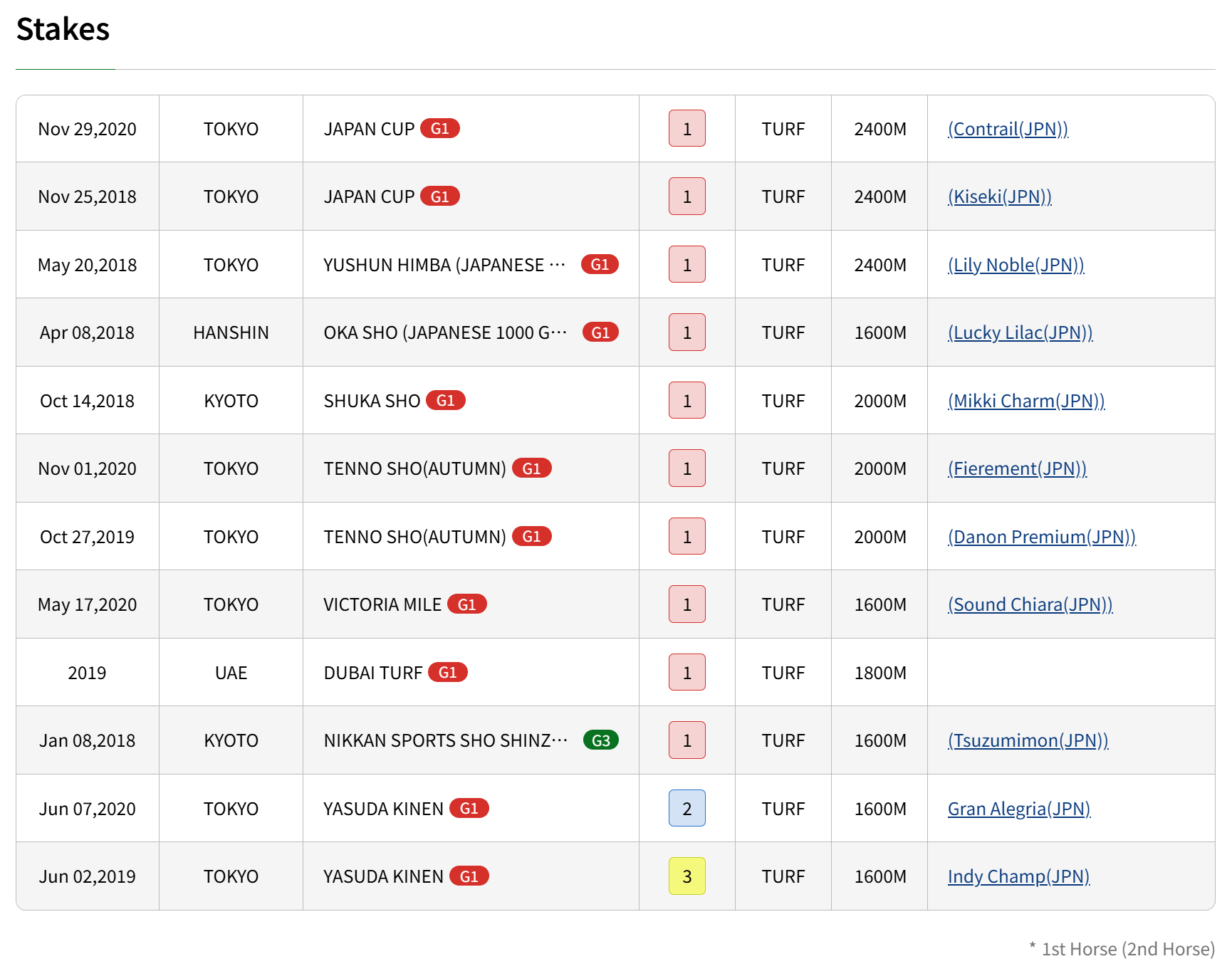Click the G1 badge on Yasuda Kinen 2019
The height and width of the screenshot is (976, 1232).
(469, 876)
